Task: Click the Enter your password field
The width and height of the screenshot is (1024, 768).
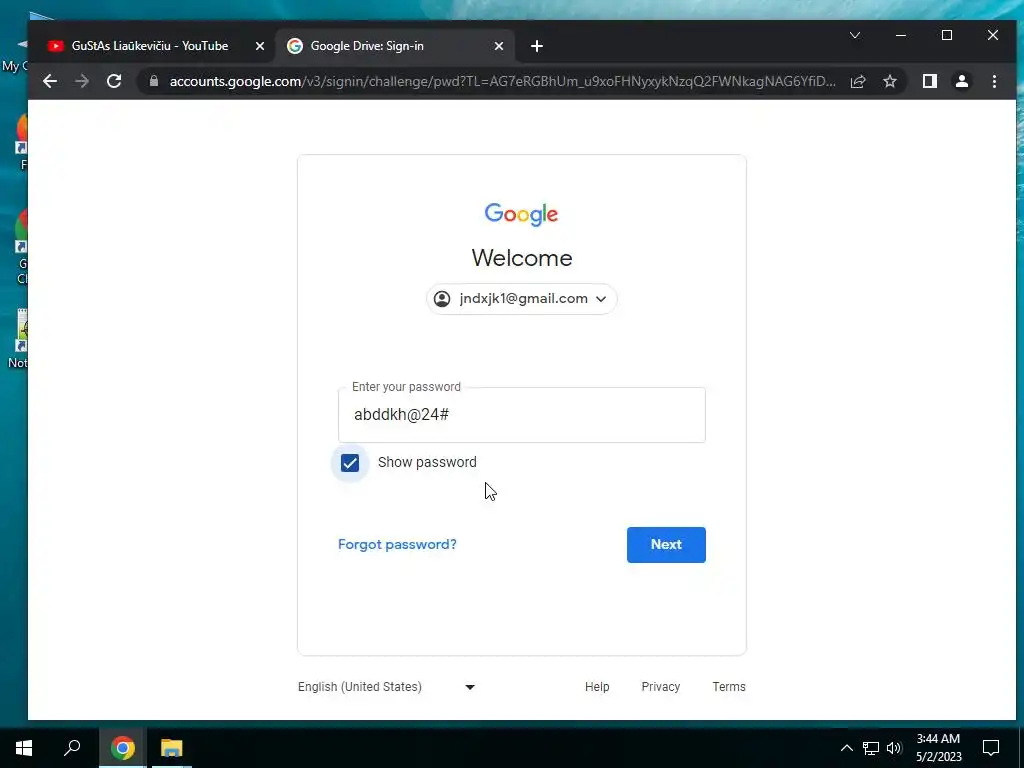Action: pos(522,415)
